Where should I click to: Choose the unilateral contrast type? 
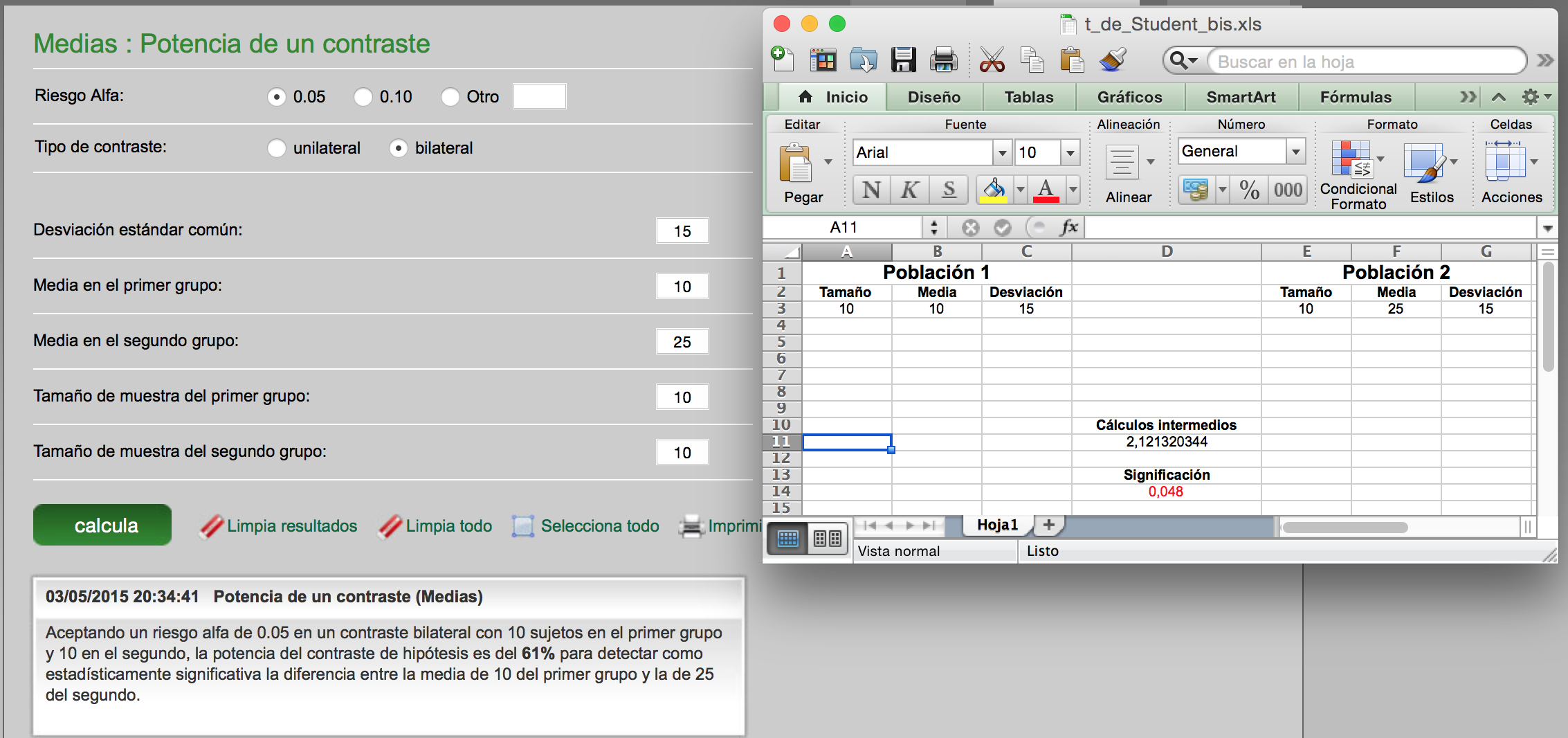277,148
